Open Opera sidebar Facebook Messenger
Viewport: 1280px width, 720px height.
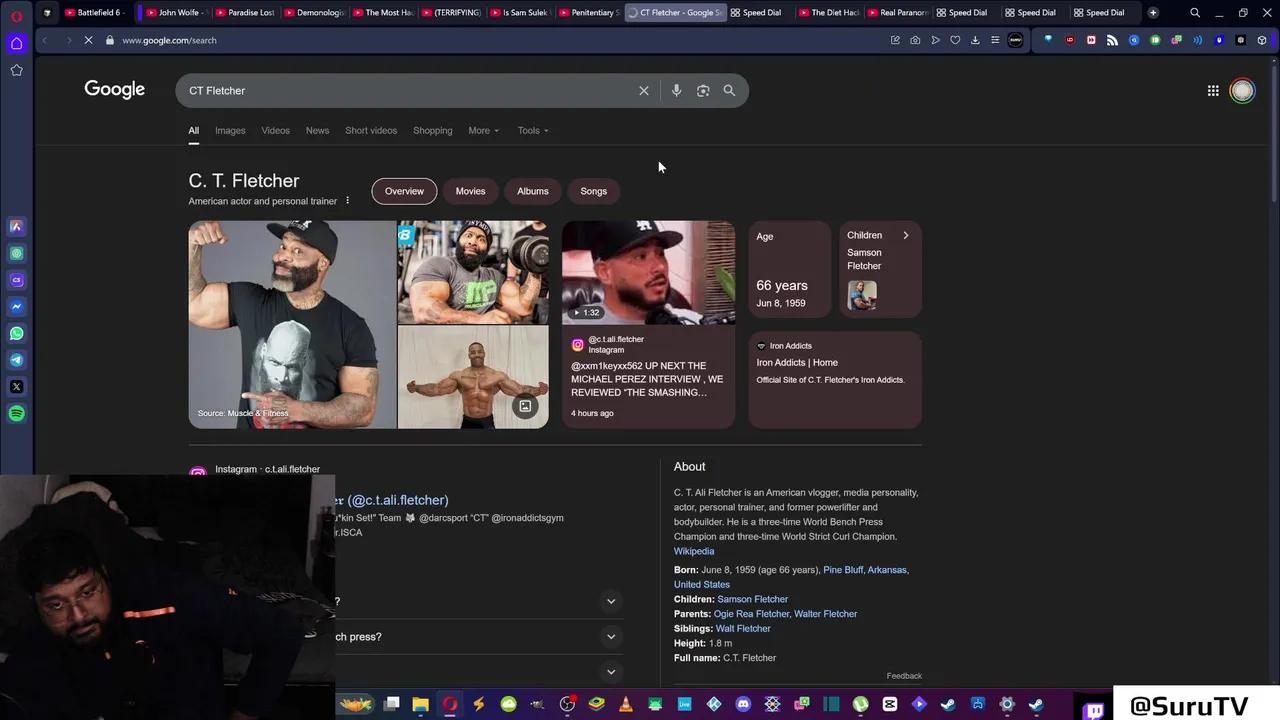tap(17, 307)
